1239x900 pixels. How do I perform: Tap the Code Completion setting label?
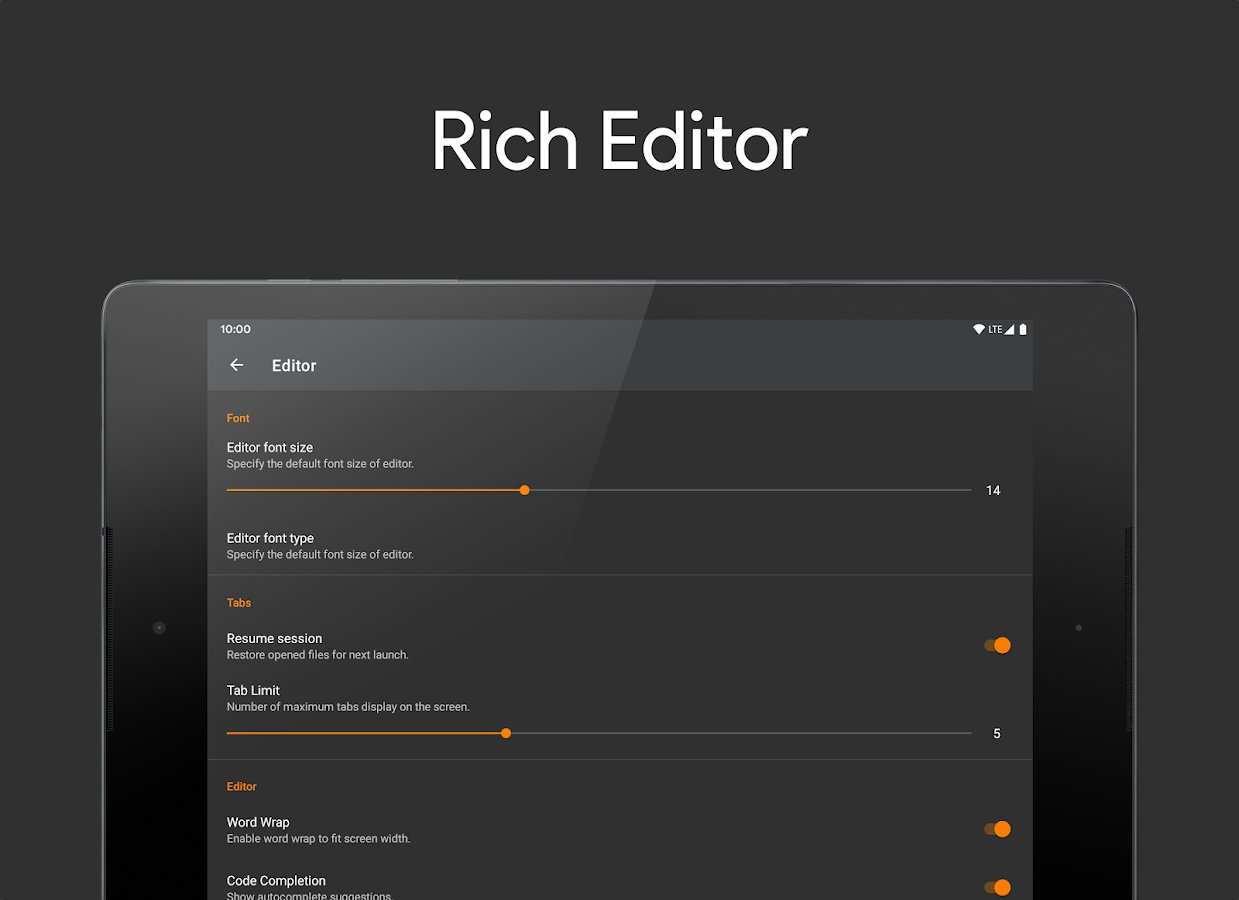(x=276, y=881)
